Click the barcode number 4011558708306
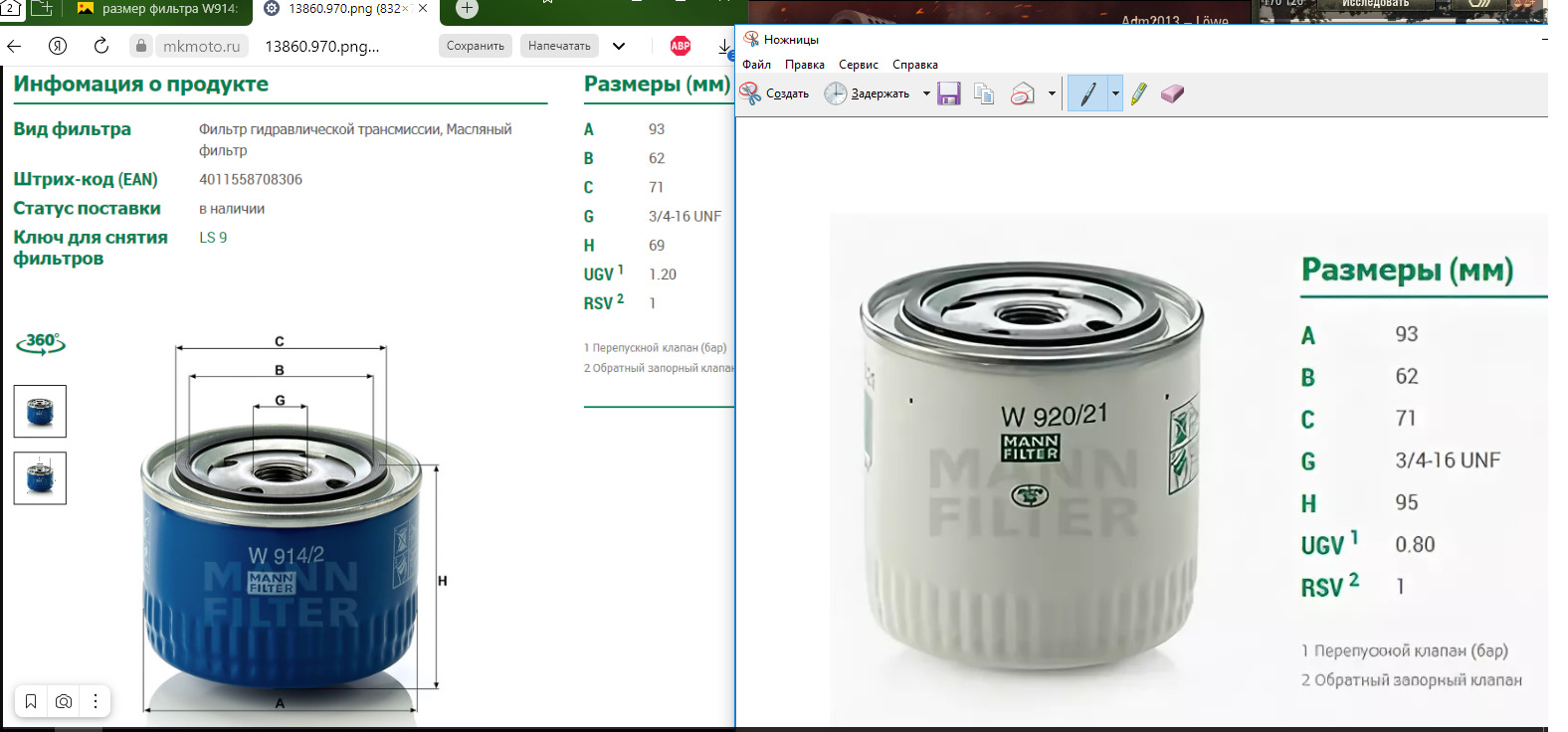 251,179
